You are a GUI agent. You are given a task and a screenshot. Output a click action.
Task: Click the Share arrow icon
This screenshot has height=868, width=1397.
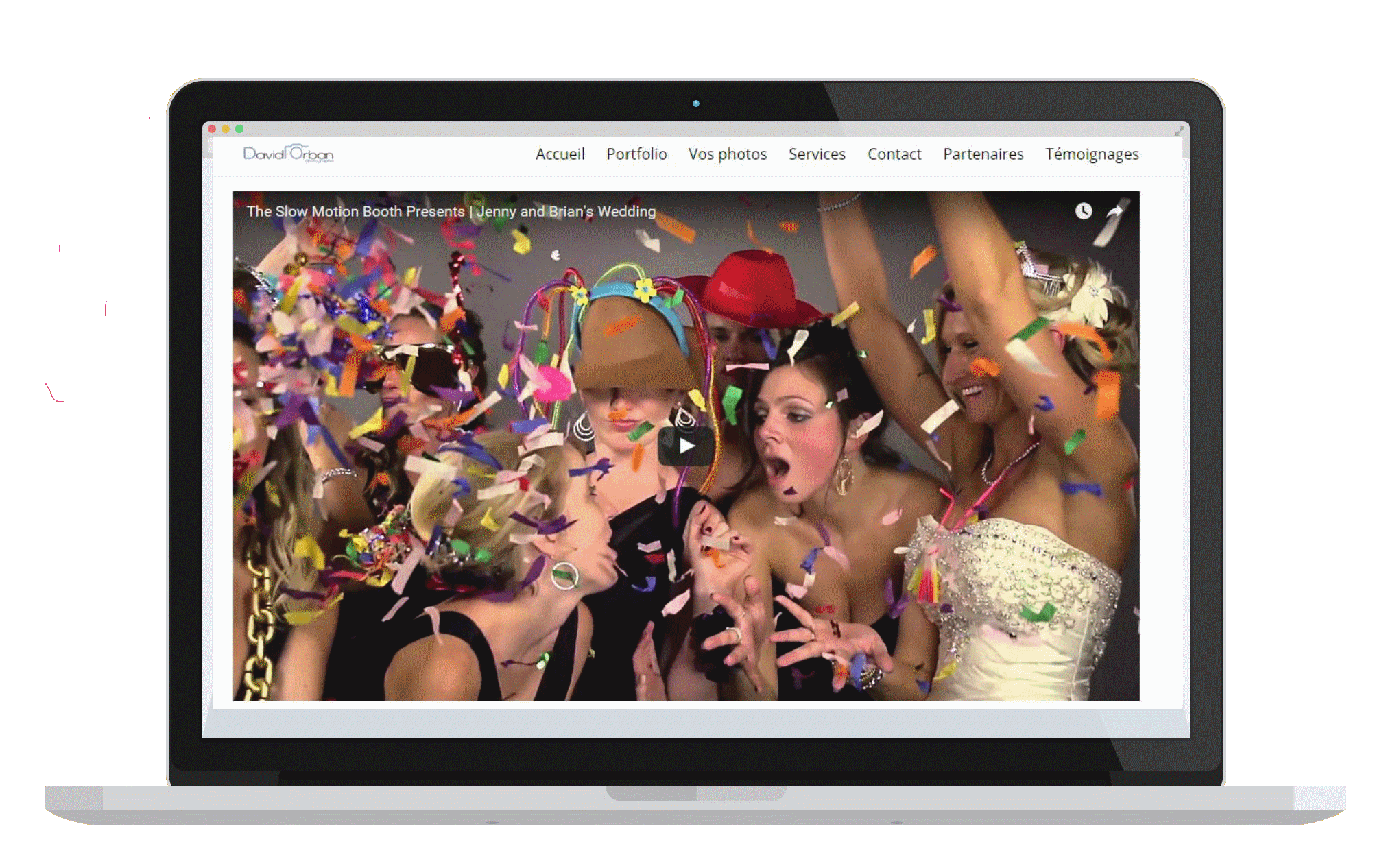(x=1115, y=211)
